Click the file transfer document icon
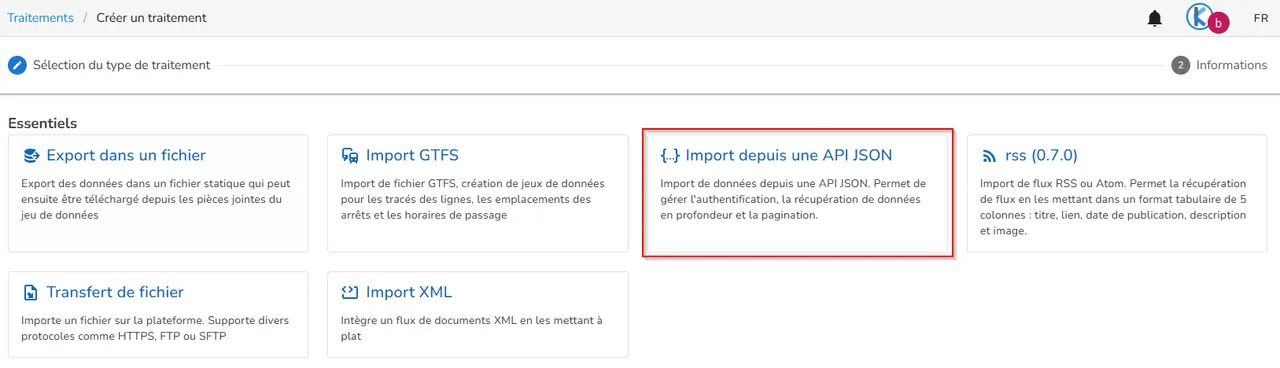 tap(31, 293)
